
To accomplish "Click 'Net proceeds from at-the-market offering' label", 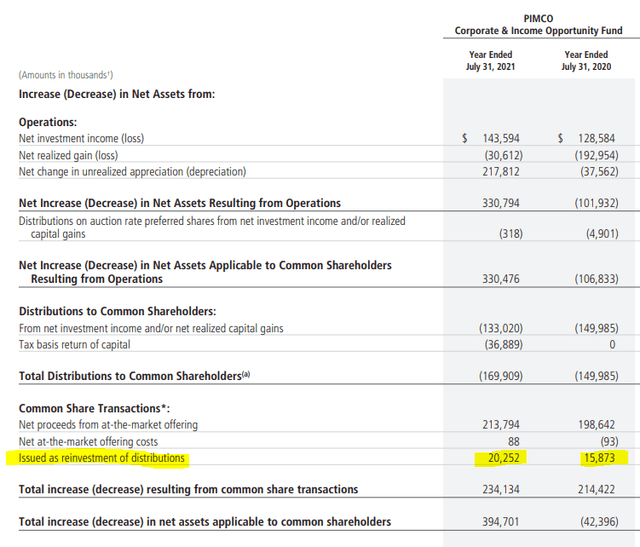I will [x=108, y=425].
